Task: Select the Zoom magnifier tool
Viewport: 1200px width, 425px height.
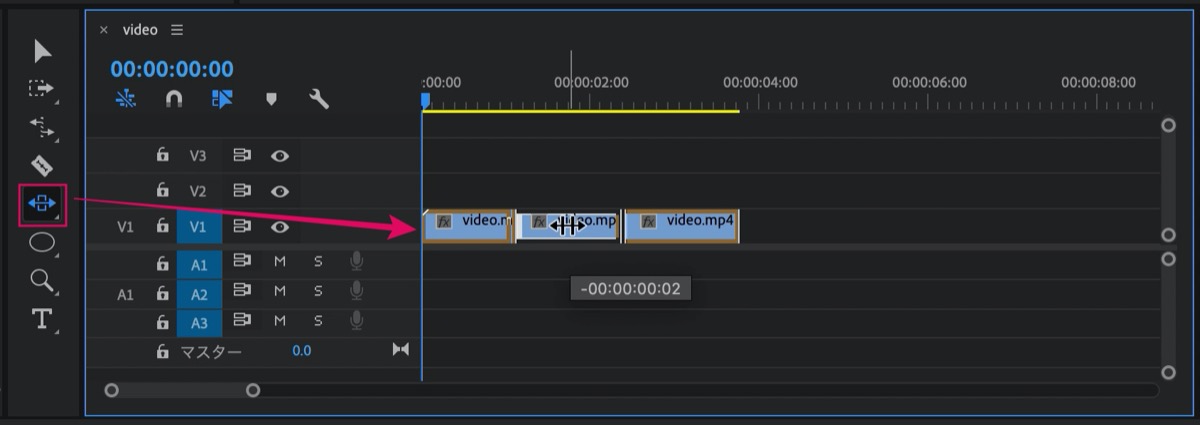Action: pos(42,280)
